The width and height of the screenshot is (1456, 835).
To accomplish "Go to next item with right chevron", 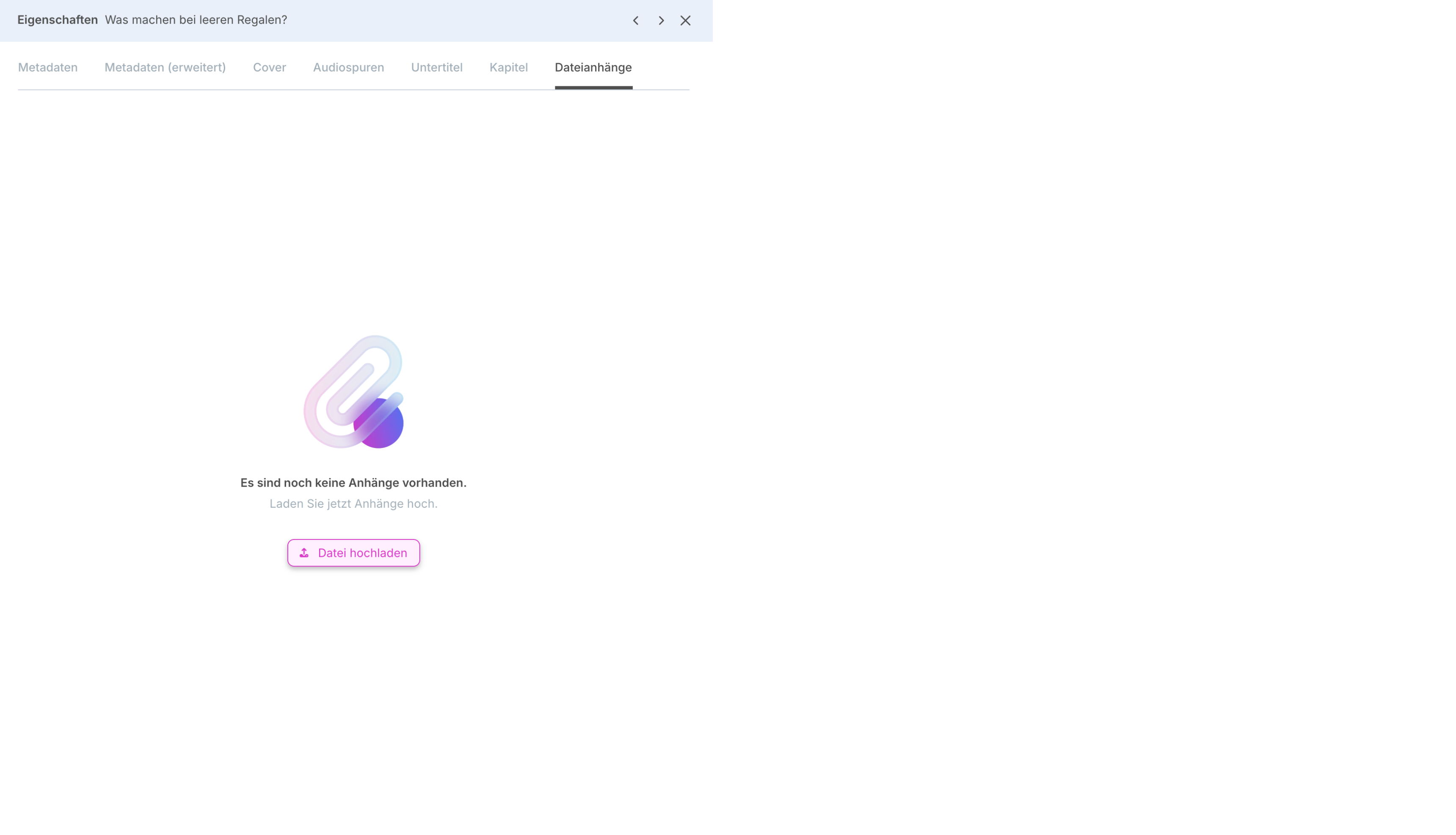I will point(661,21).
